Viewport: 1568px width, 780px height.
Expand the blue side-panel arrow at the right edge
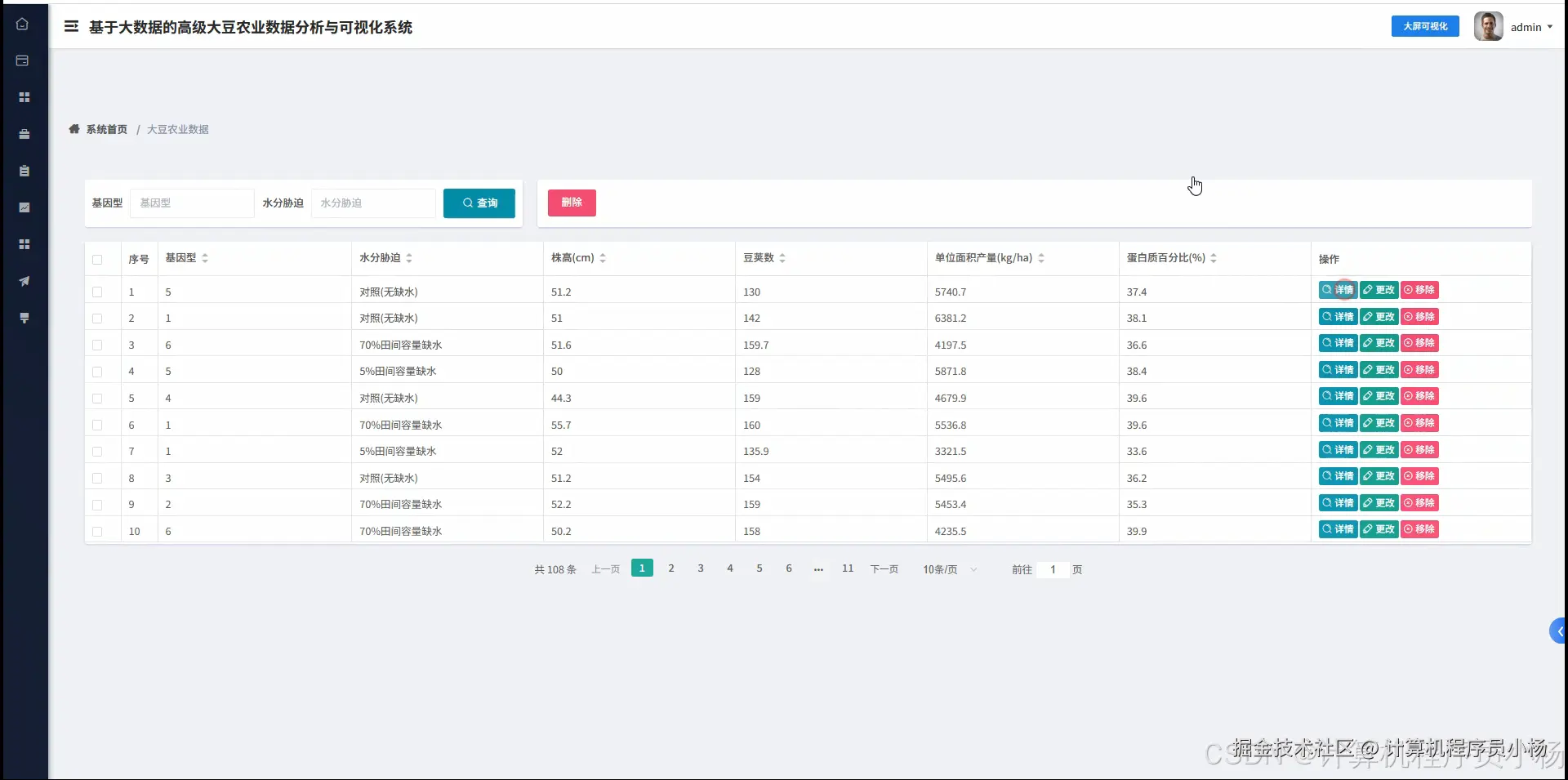point(1559,631)
